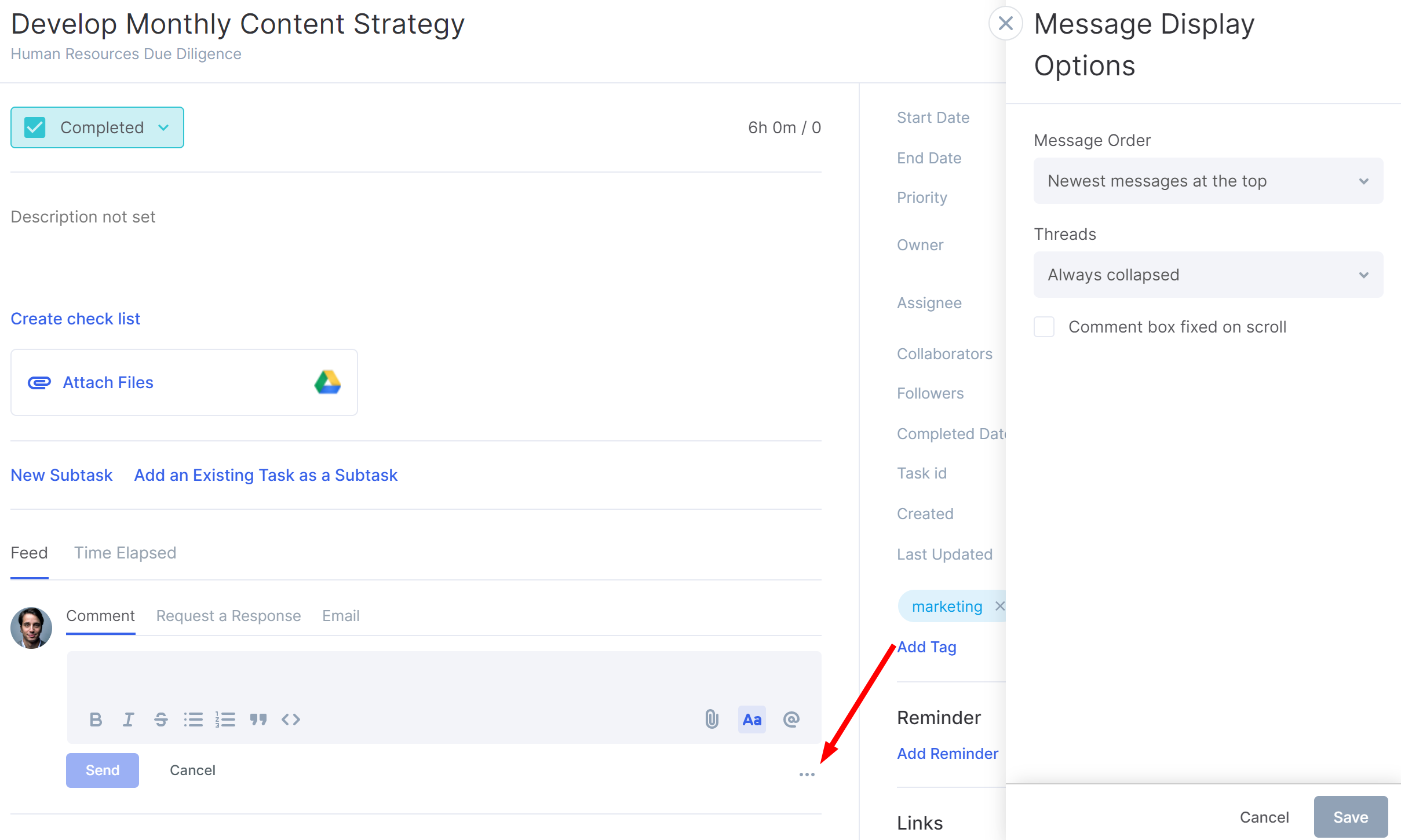
Task: Apply italic formatting in comment editor
Action: click(128, 720)
